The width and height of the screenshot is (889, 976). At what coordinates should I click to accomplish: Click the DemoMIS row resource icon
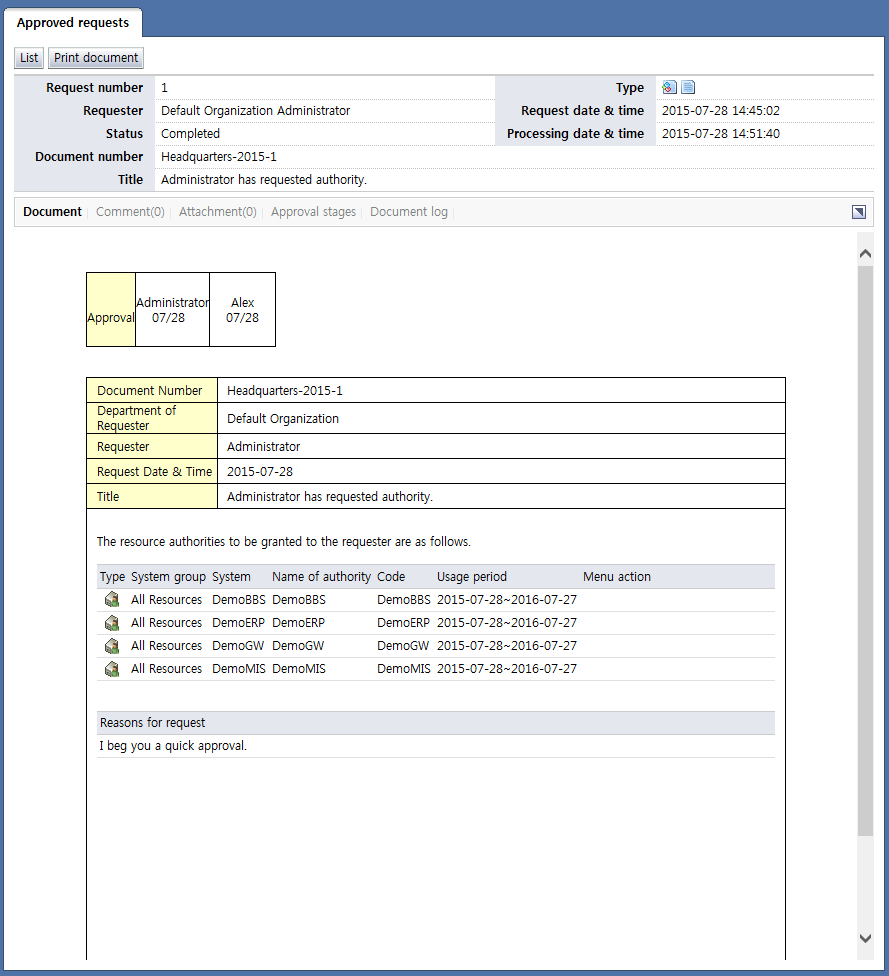pyautogui.click(x=112, y=669)
